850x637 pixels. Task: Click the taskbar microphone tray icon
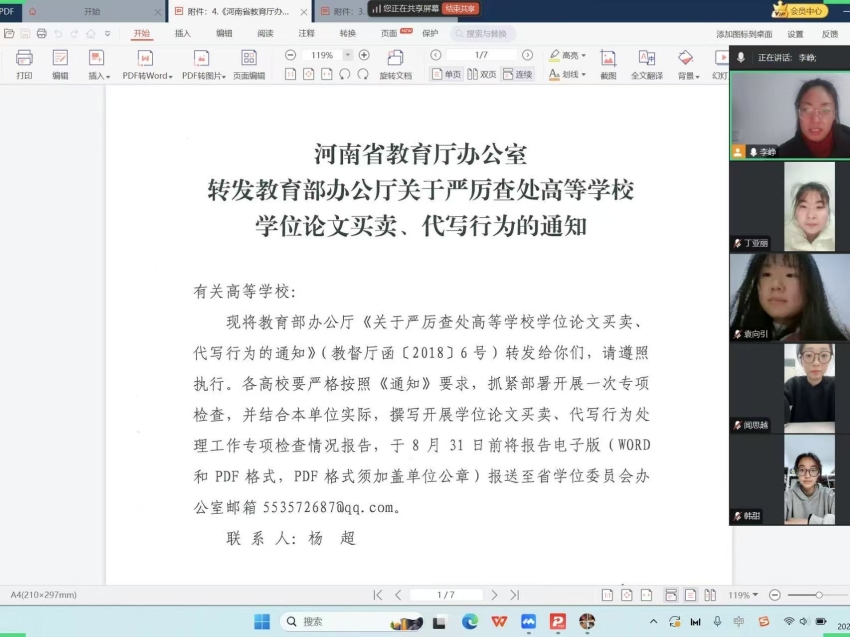tap(717, 621)
